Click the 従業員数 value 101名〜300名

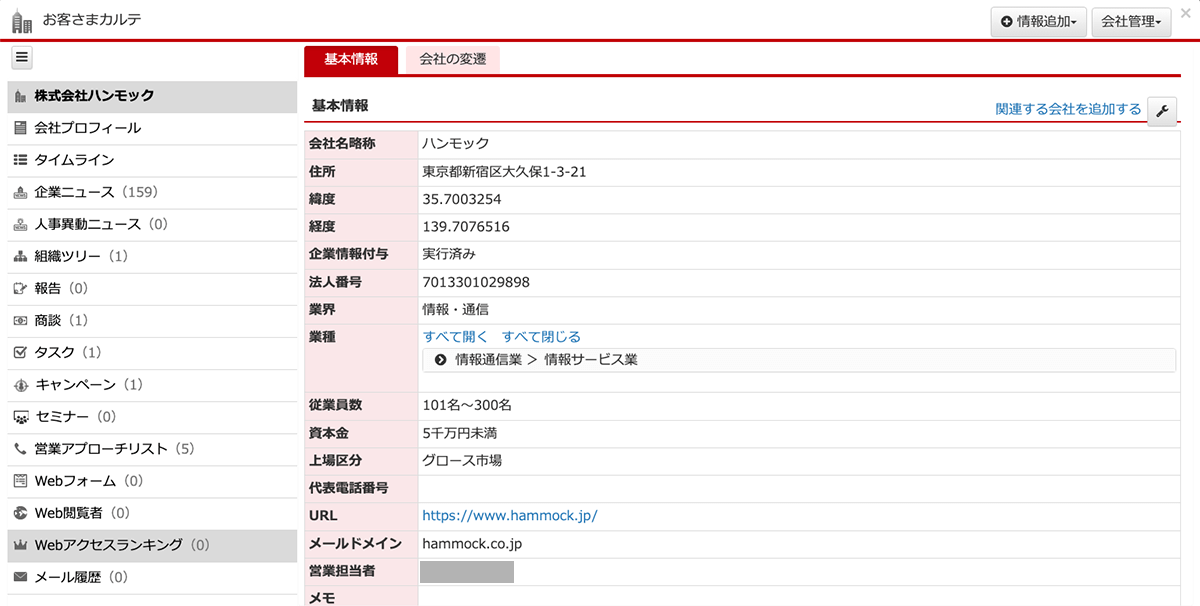click(x=467, y=405)
